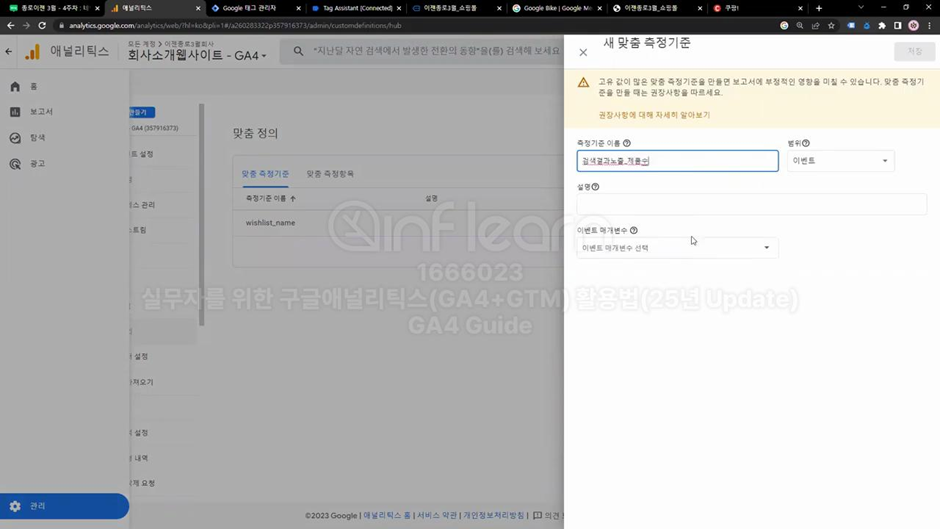
Task: Open the property selector 회사소개웹사이트 - GA4
Action: pos(197,55)
